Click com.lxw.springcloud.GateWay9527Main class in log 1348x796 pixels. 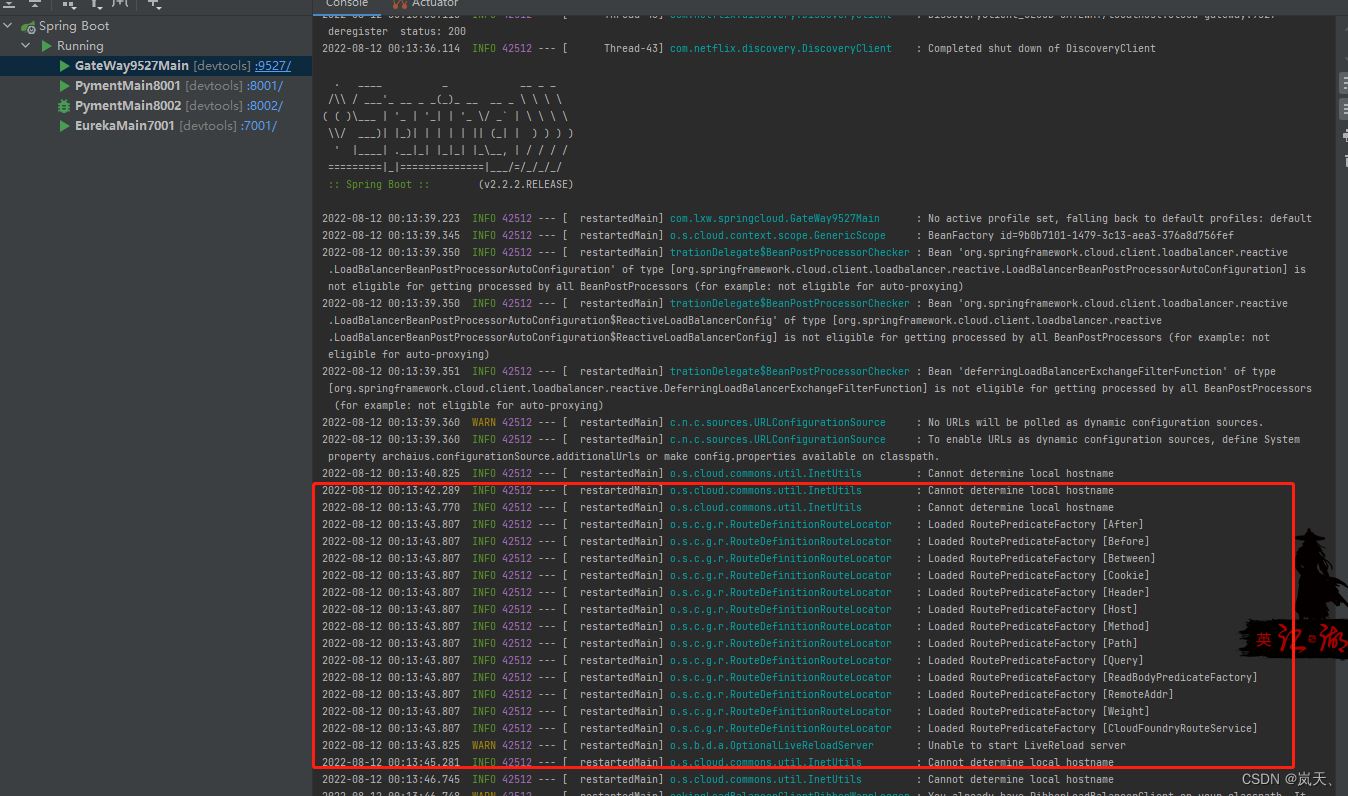click(775, 218)
